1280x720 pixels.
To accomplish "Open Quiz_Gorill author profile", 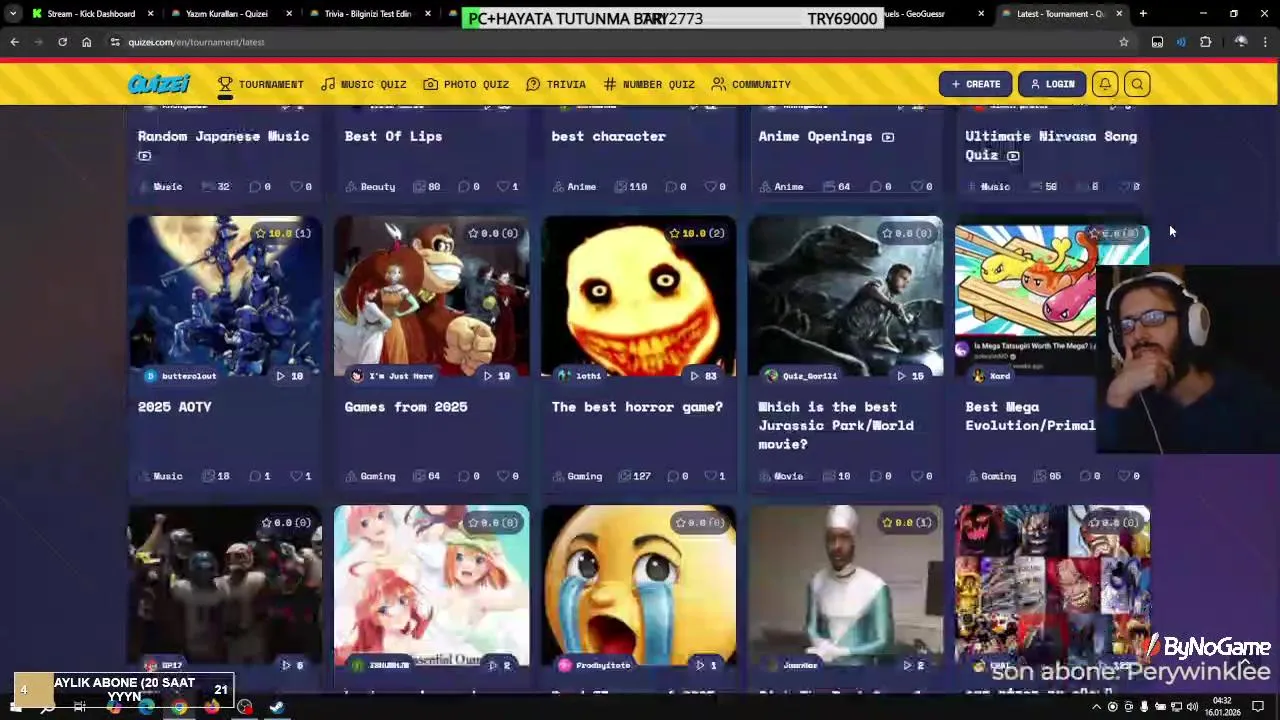I will (802, 376).
